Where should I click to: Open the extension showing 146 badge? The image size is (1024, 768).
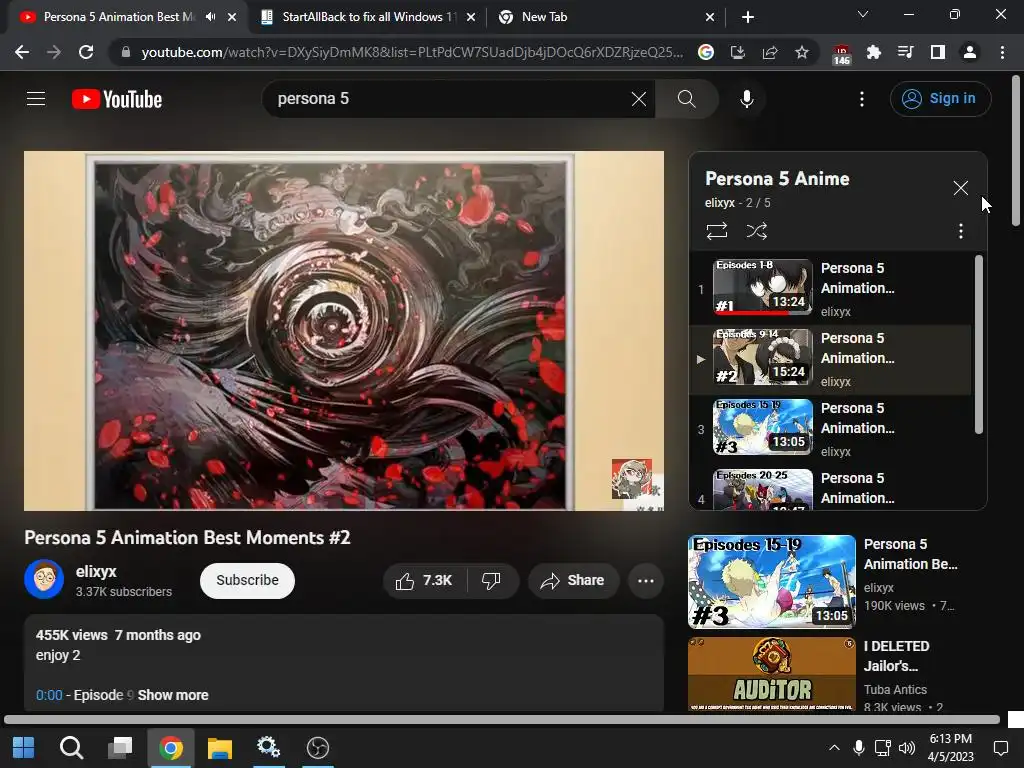[842, 54]
